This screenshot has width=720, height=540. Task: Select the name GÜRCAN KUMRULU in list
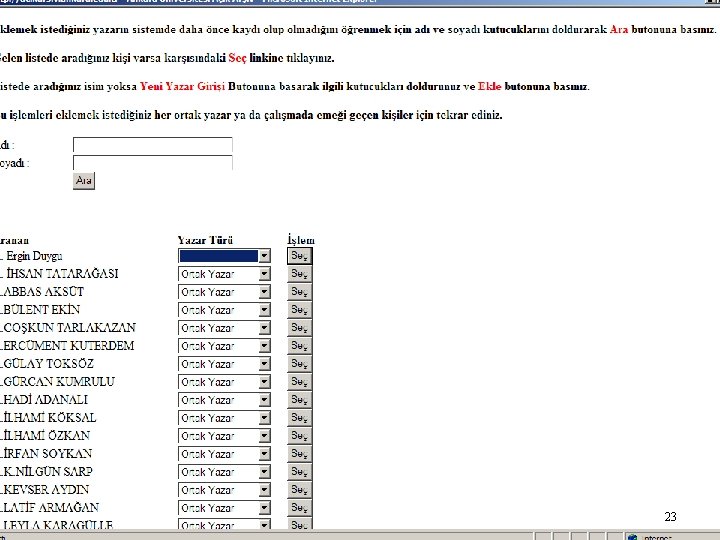click(59, 382)
